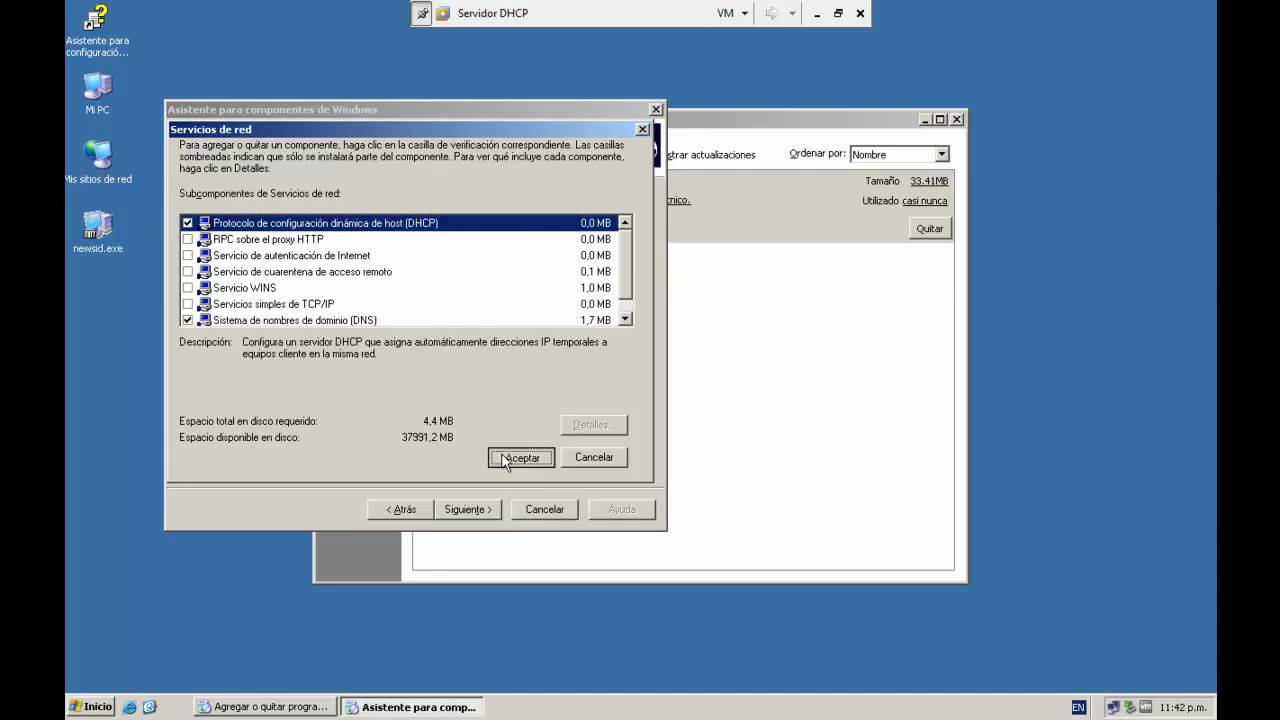Select the newsid.exe desktop icon
Screen dimensions: 1280x720
point(98,232)
